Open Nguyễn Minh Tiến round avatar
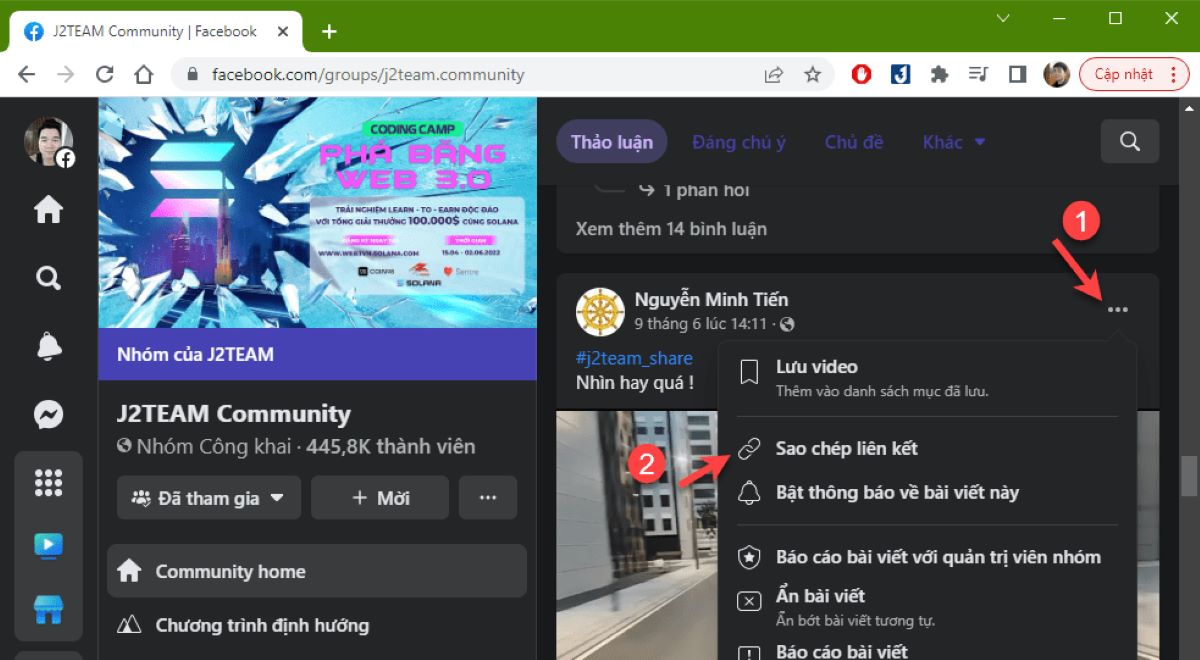The height and width of the screenshot is (660, 1200). [601, 311]
